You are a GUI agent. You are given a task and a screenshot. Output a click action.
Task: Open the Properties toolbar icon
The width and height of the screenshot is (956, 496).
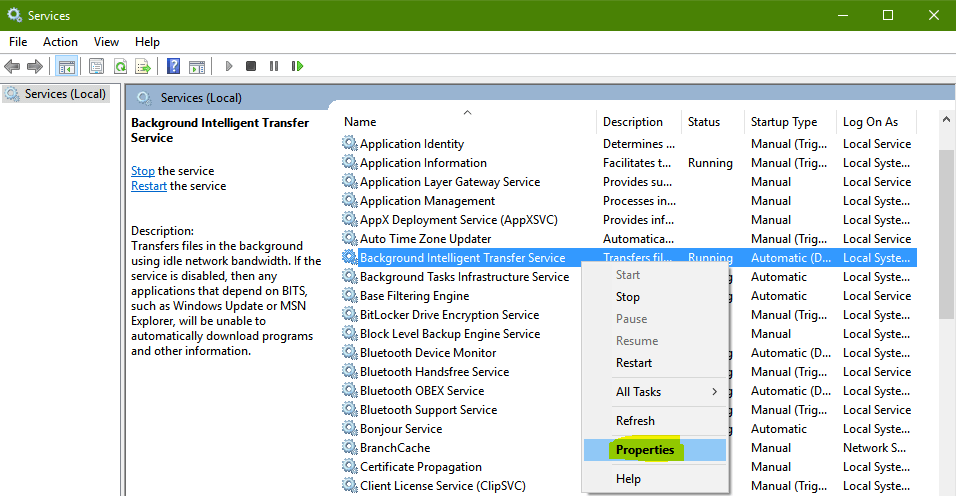coord(96,66)
